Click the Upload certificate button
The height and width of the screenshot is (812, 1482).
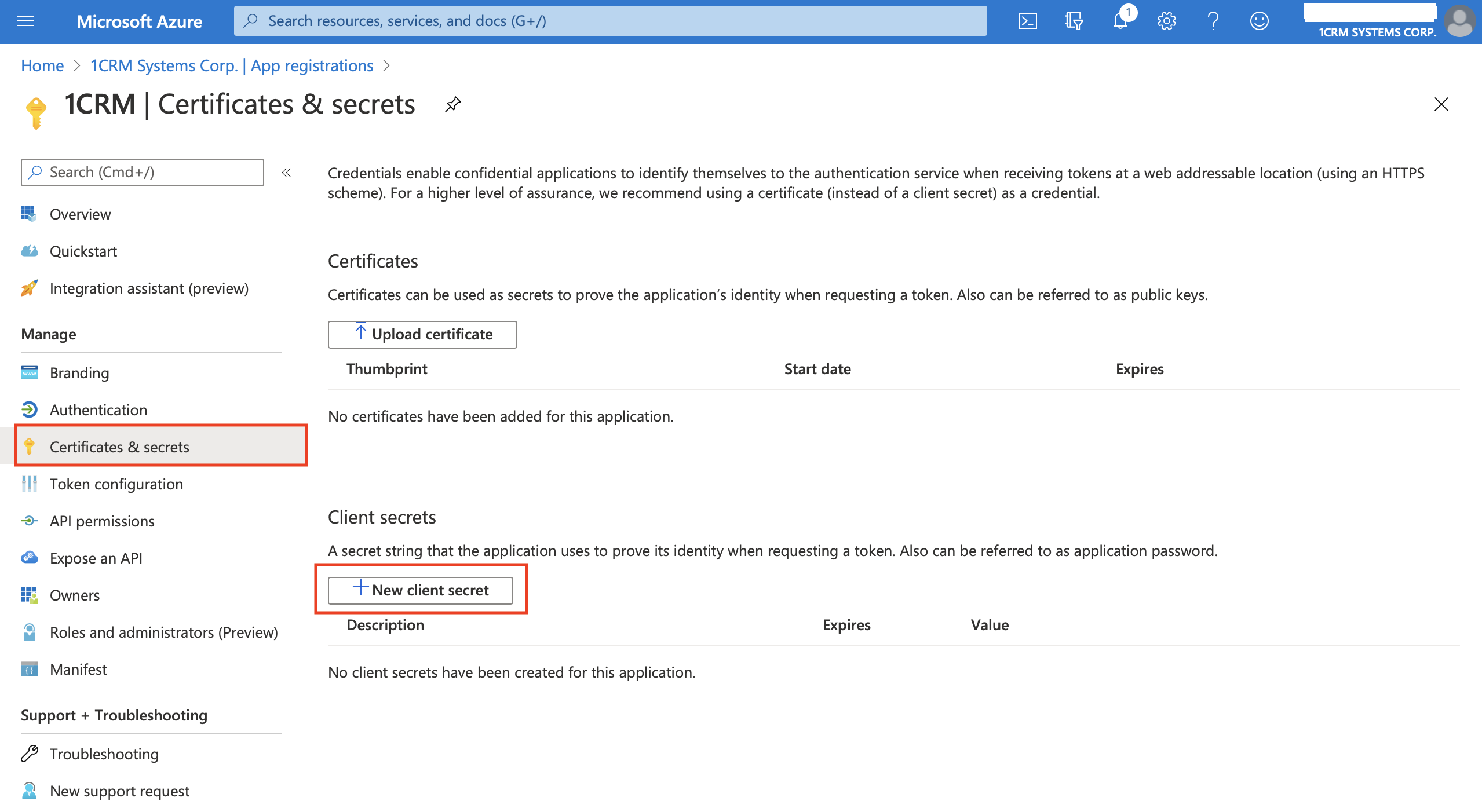coord(422,334)
